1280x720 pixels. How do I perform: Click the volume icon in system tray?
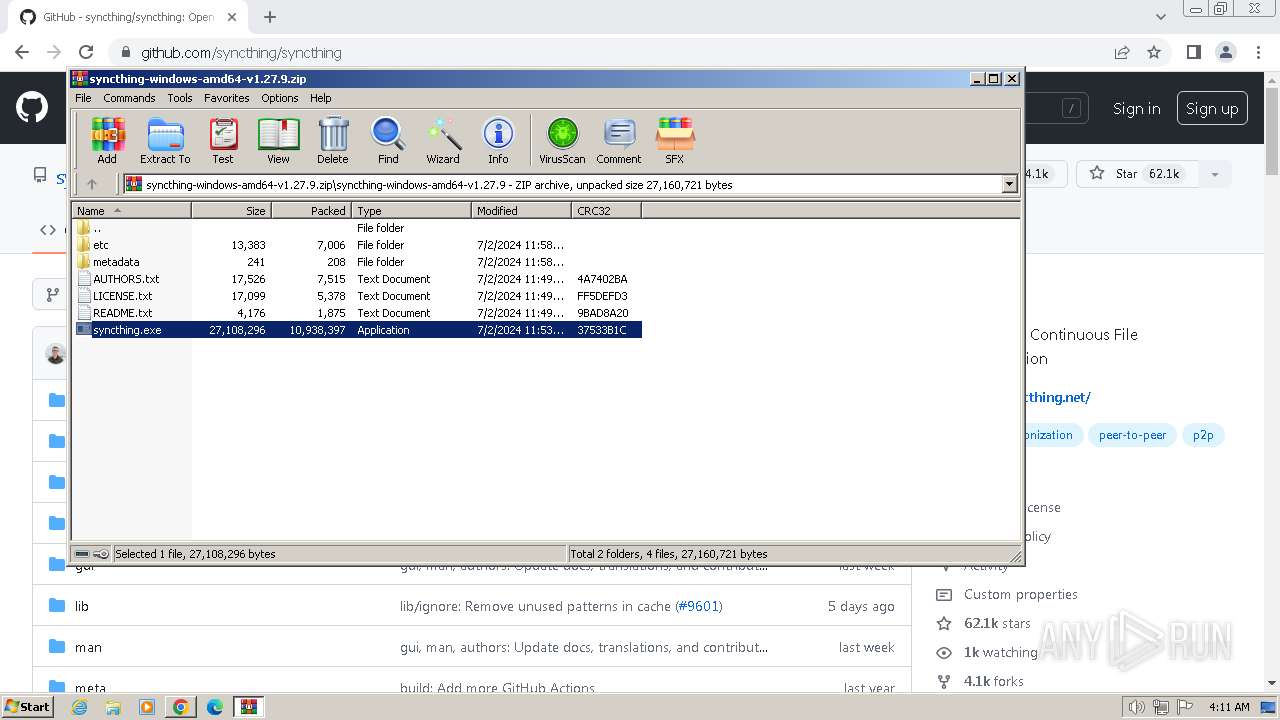coord(1137,707)
